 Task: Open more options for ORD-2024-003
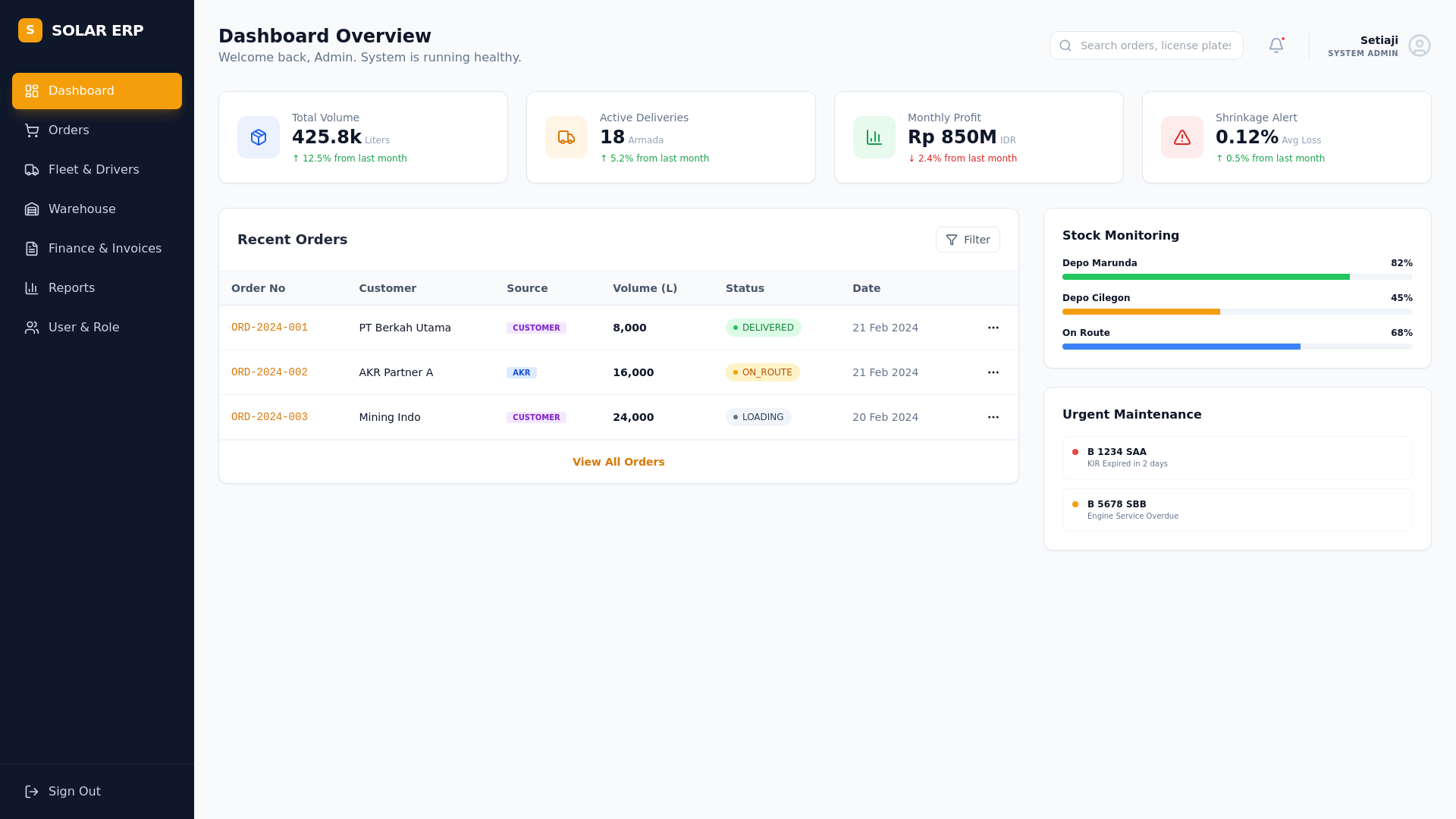pyautogui.click(x=993, y=417)
